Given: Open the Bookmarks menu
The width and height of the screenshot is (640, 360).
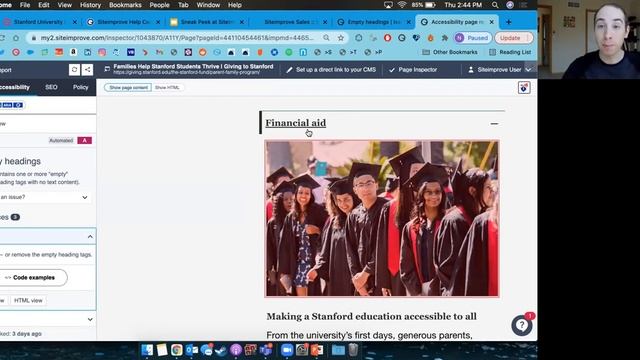Looking at the screenshot, I should point(125,5).
